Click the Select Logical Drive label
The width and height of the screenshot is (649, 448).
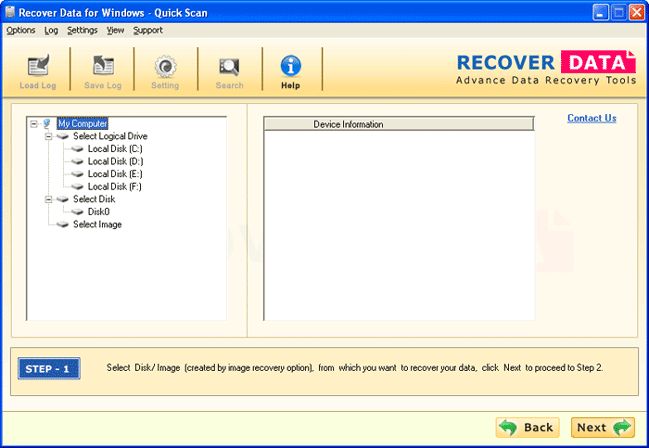click(x=110, y=136)
